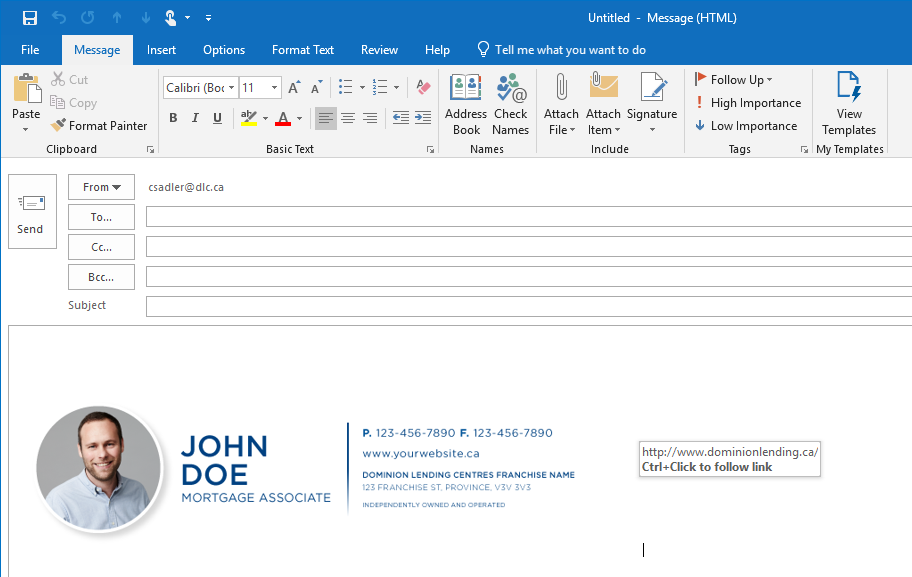Switch to the Options tab
This screenshot has height=577, width=912.
coord(224,50)
